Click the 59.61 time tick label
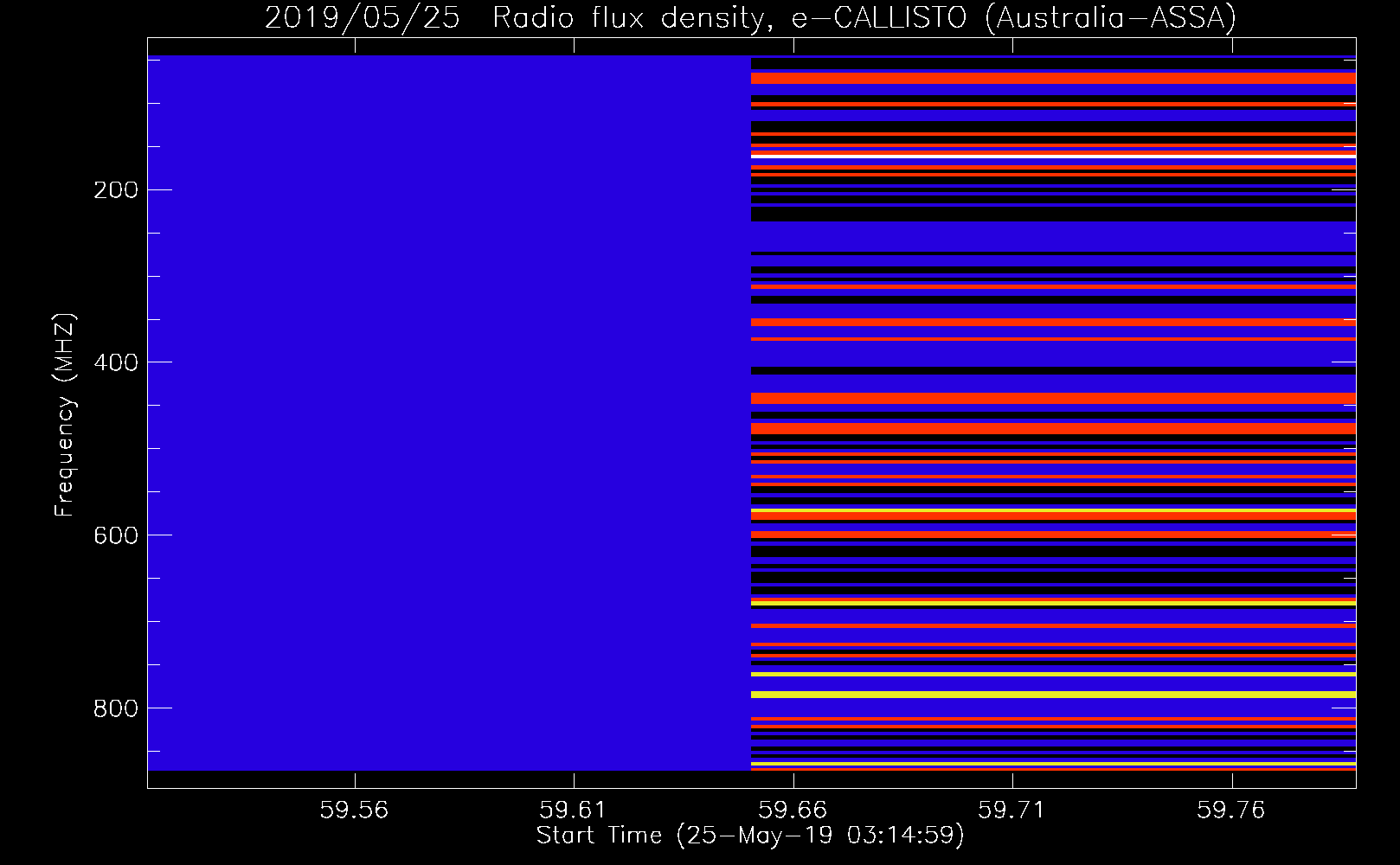 [x=574, y=811]
